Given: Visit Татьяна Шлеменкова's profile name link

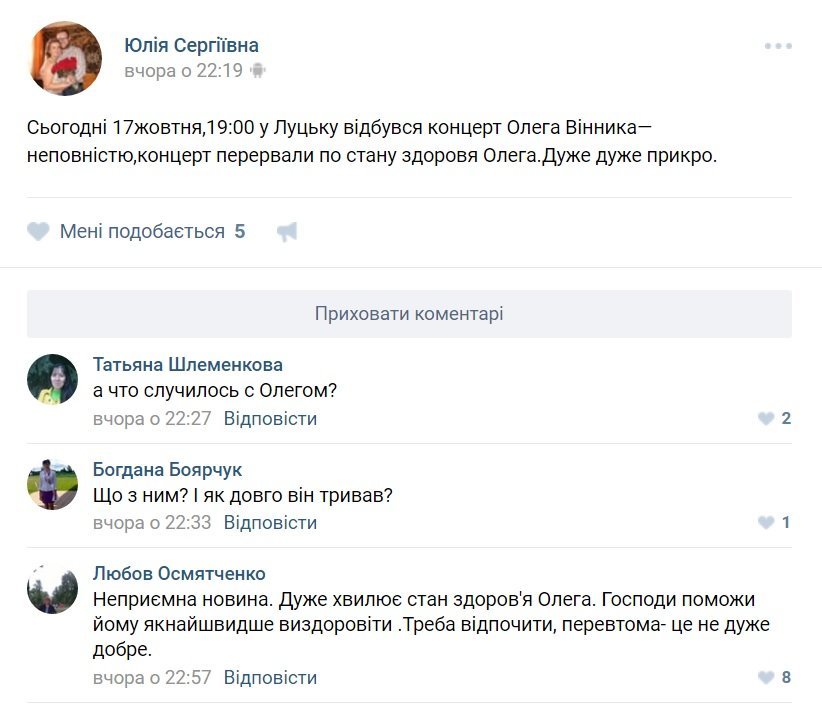Looking at the screenshot, I should 187,365.
